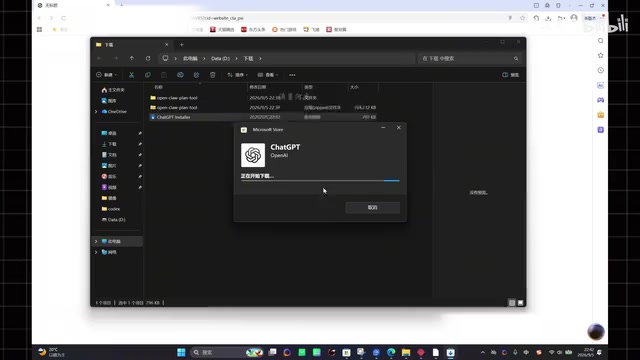640x360 pixels.
Task: Close the Downloads tab in Explorer
Action: tap(167, 44)
